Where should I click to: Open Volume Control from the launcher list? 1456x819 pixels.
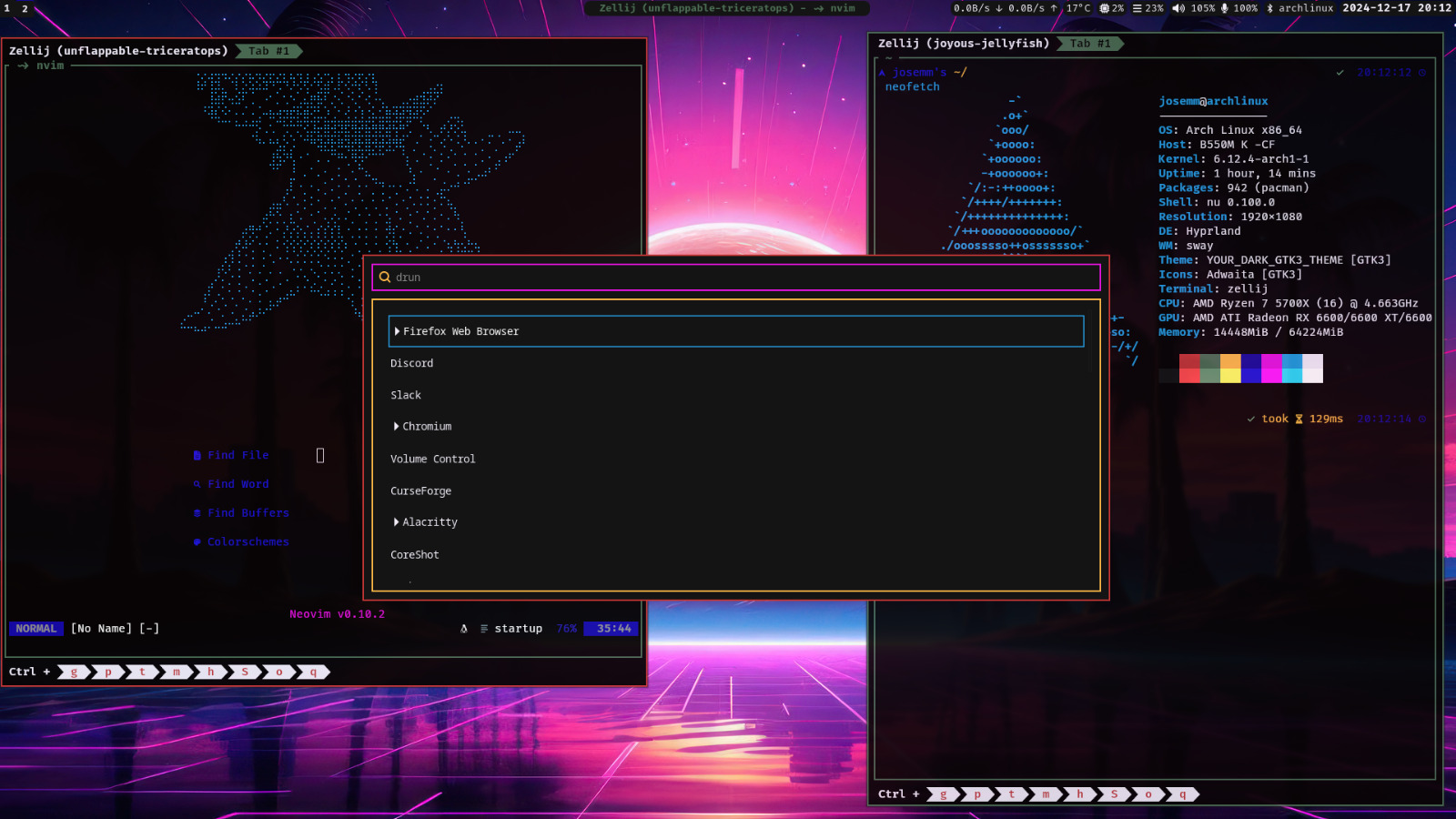click(433, 459)
